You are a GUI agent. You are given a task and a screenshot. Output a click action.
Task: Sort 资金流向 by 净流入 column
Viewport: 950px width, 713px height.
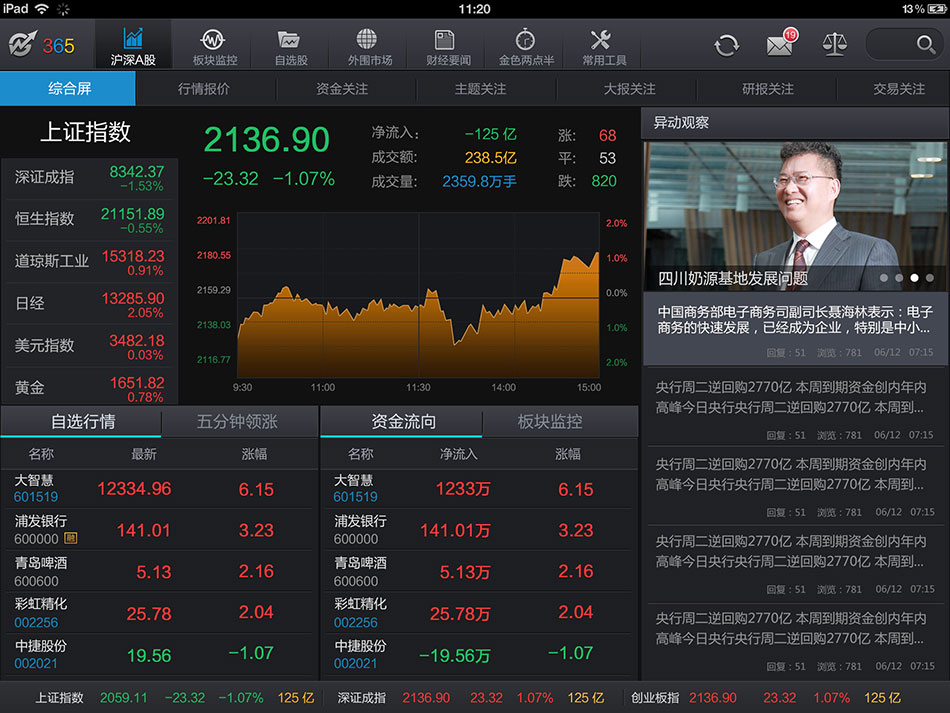click(x=459, y=454)
